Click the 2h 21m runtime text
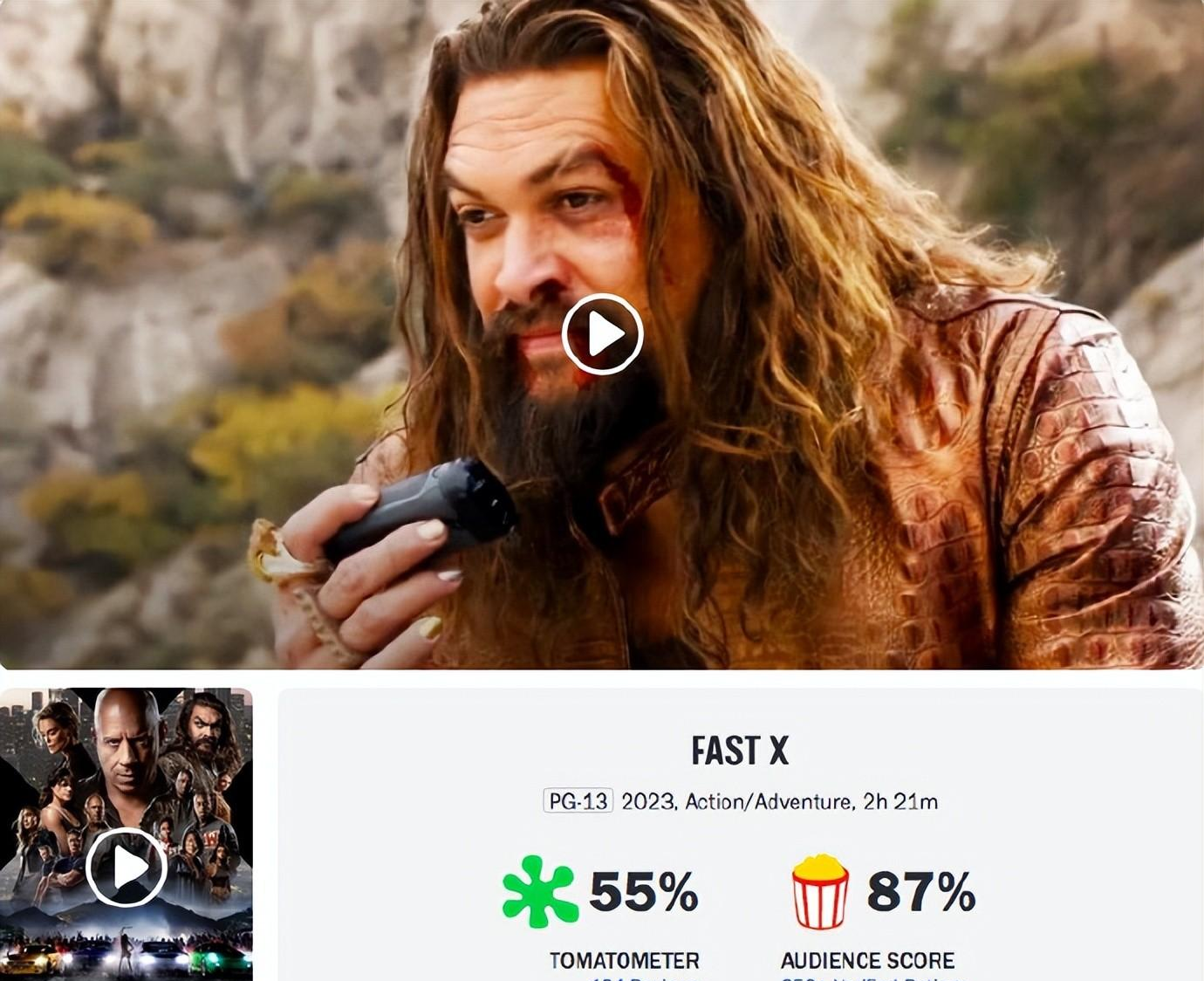 pyautogui.click(x=900, y=801)
